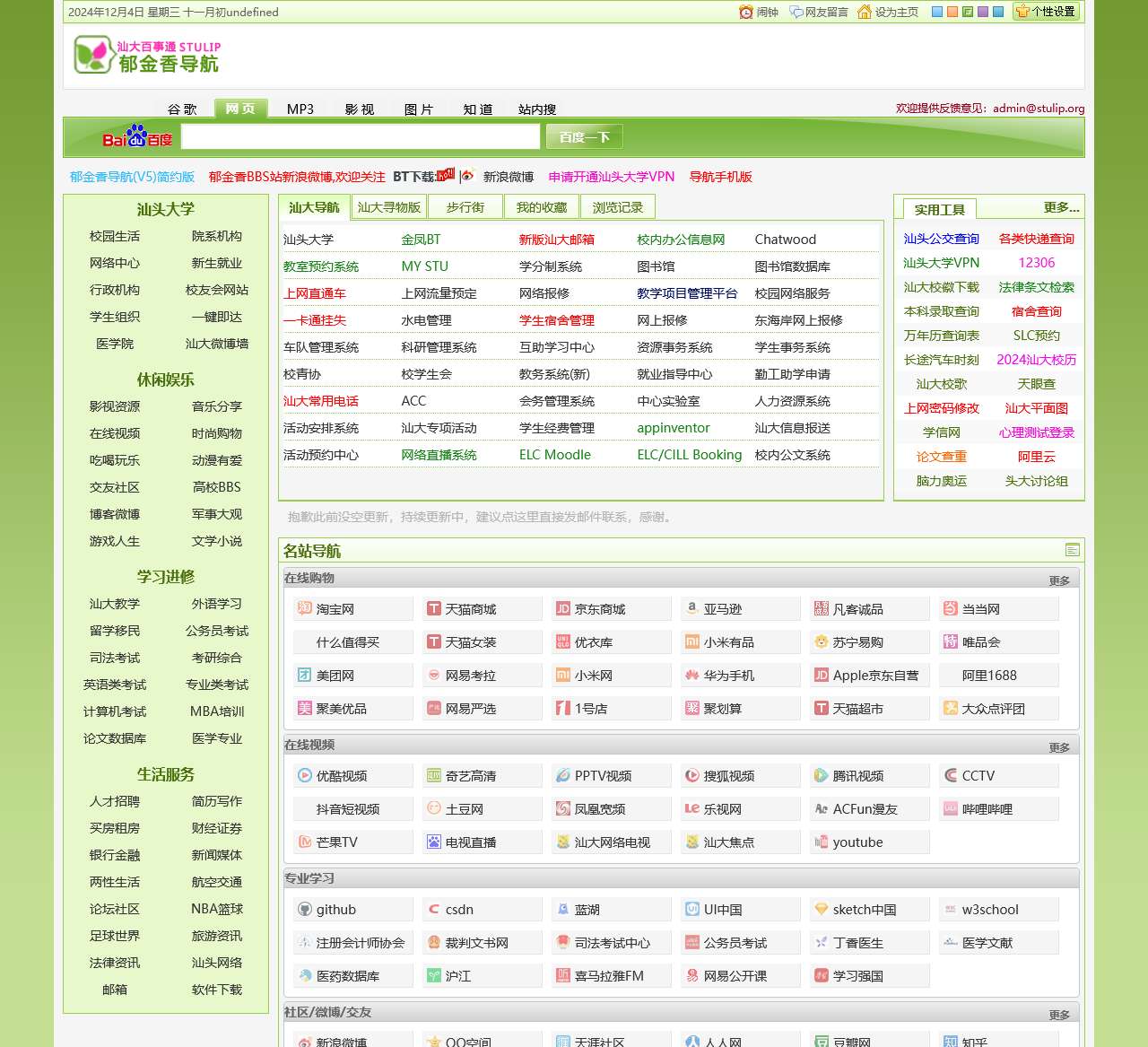Switch to the 浏览记录 tab

point(618,207)
